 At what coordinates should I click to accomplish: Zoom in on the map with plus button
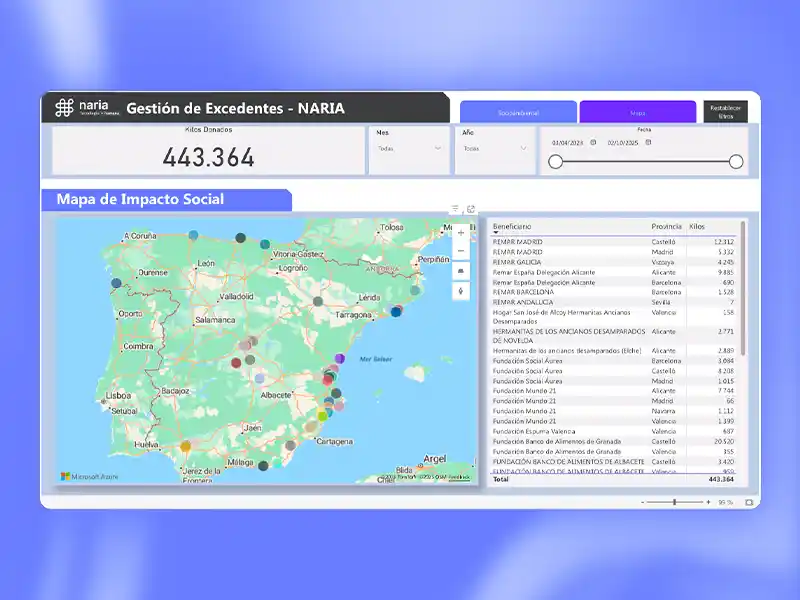[x=461, y=233]
